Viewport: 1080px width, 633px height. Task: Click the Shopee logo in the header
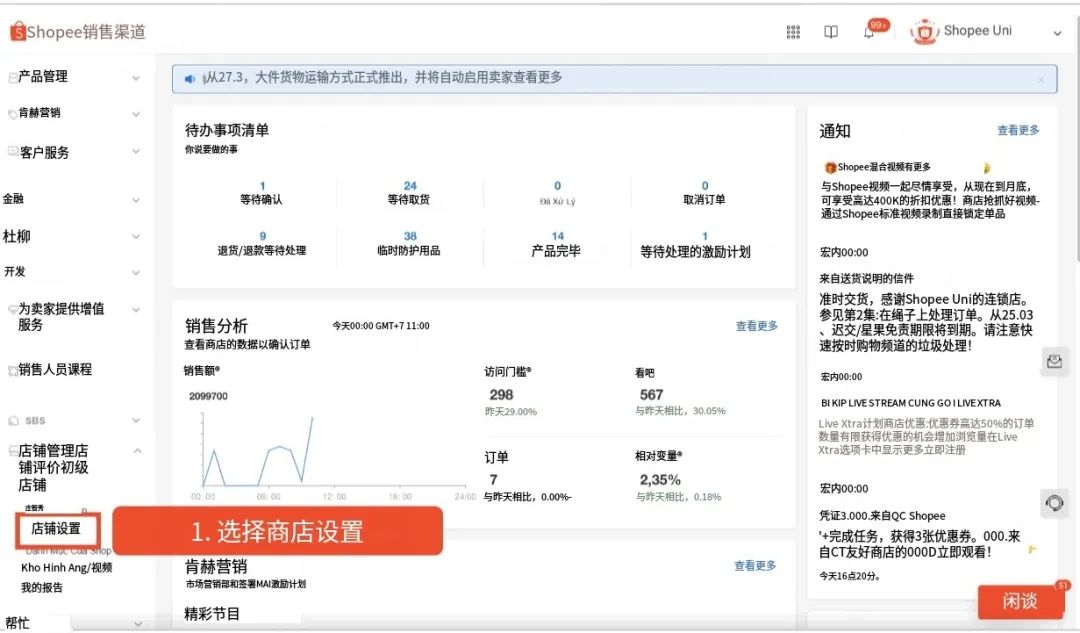click(18, 32)
